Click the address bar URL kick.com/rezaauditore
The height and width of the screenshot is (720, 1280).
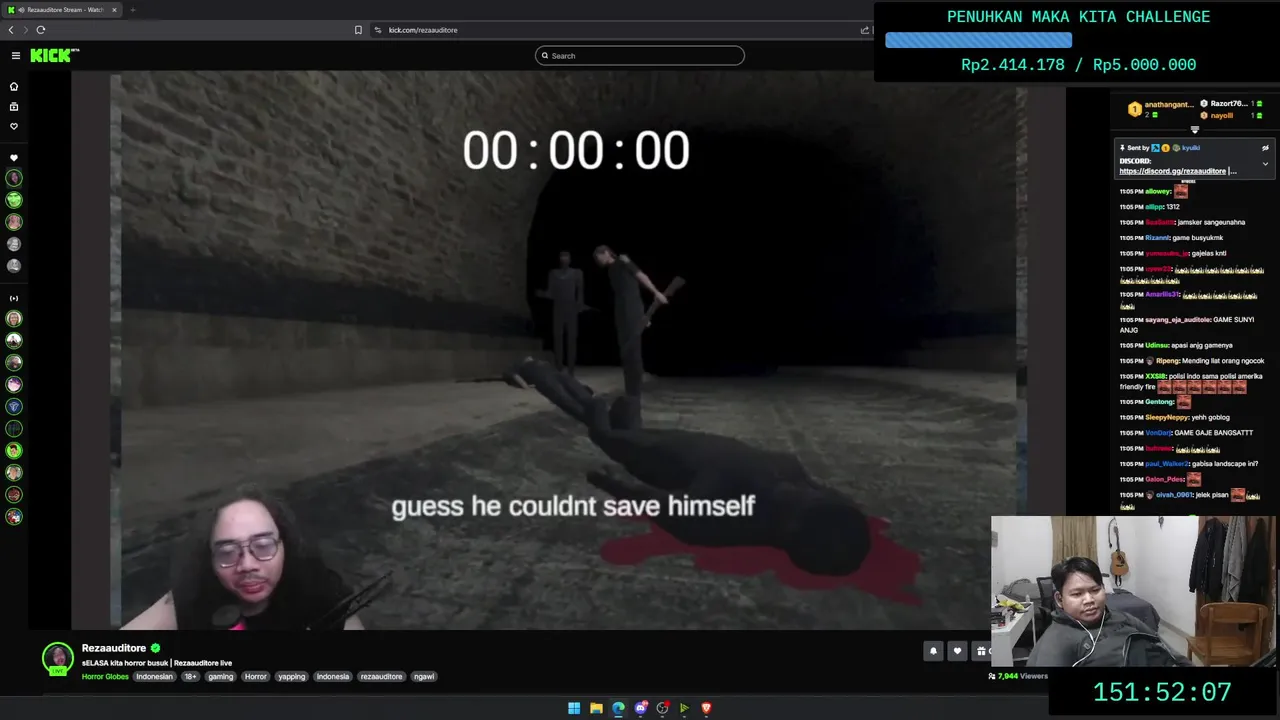[423, 30]
